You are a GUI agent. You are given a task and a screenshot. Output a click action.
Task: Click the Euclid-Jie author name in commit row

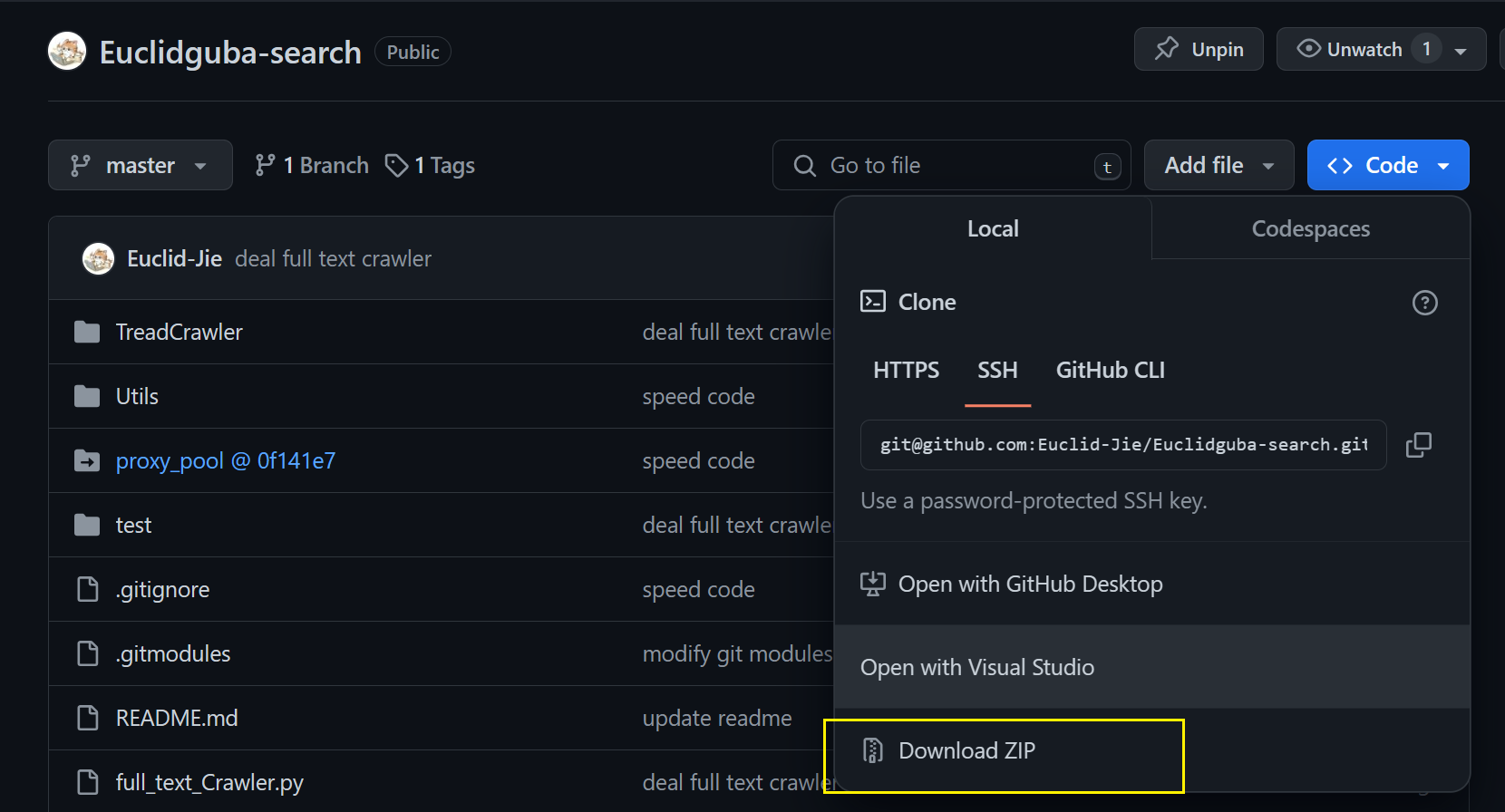click(x=174, y=258)
